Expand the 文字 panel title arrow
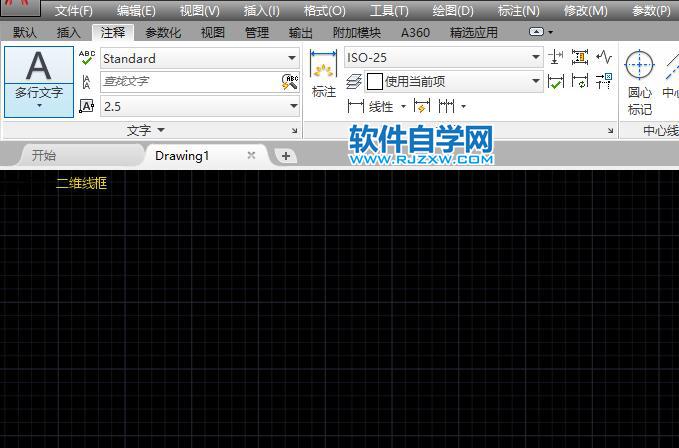This screenshot has width=679, height=448. click(161, 130)
